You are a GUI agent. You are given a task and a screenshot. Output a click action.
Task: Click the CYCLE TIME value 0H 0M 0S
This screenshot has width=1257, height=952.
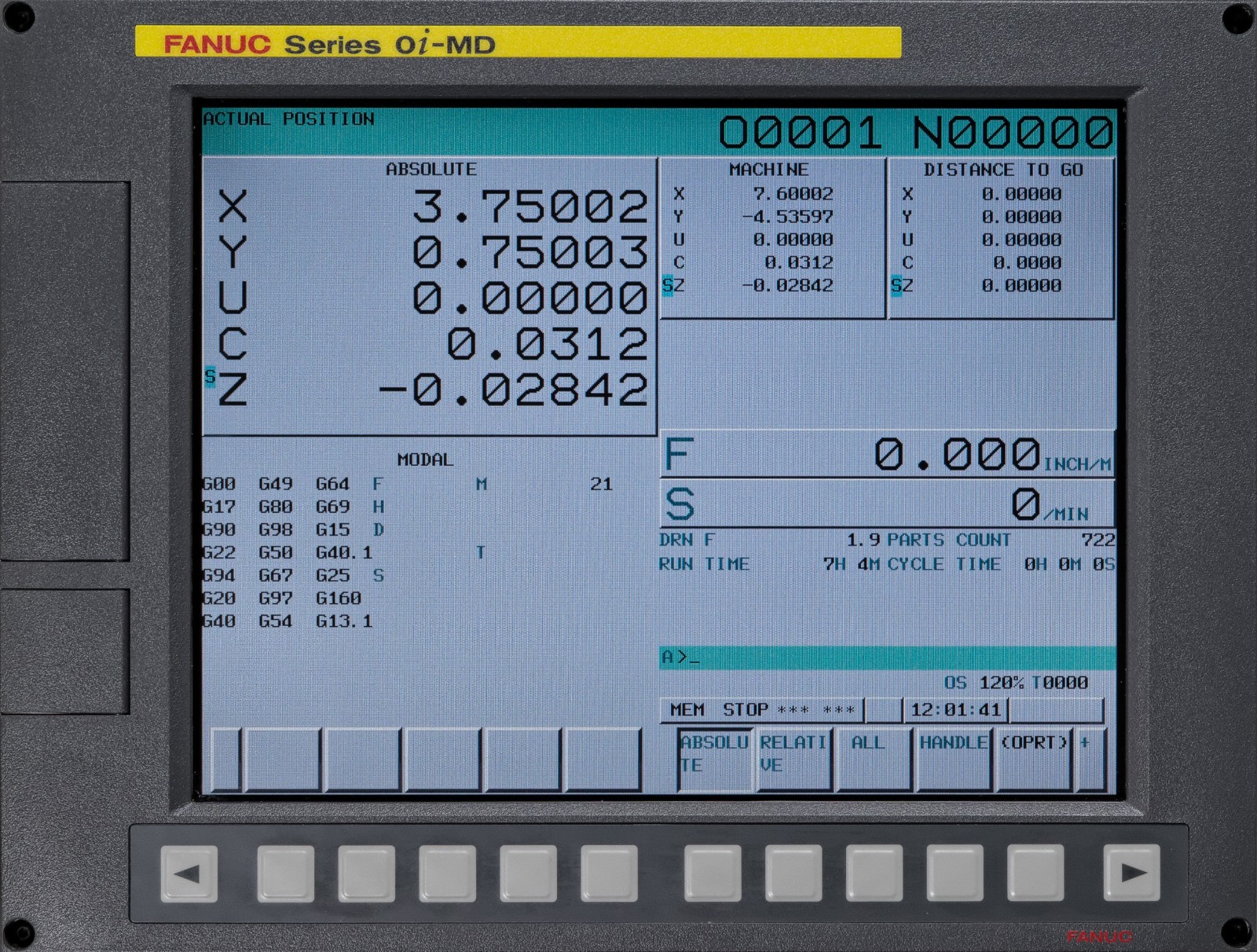tap(1069, 564)
